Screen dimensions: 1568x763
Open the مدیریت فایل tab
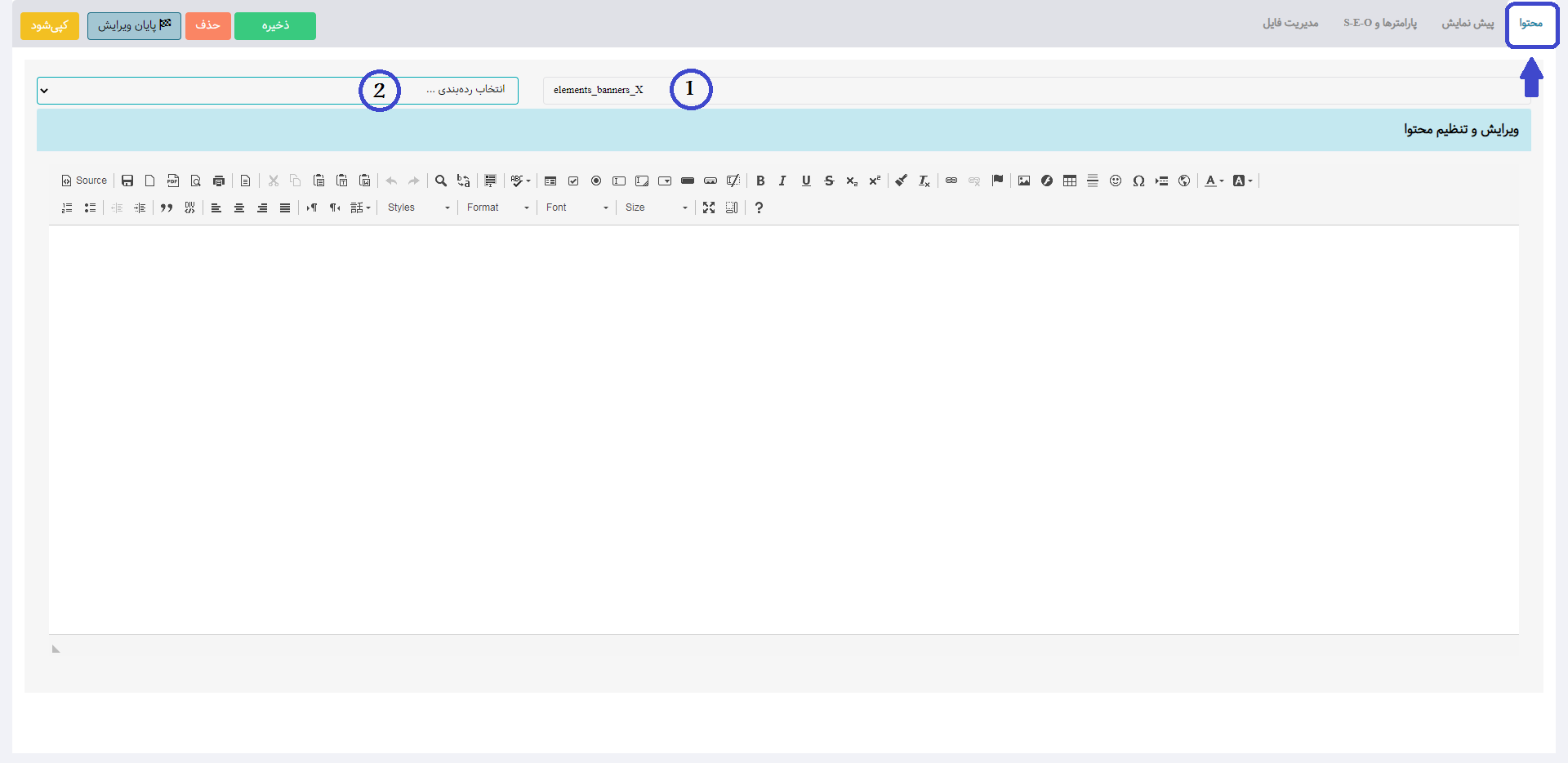point(1290,23)
